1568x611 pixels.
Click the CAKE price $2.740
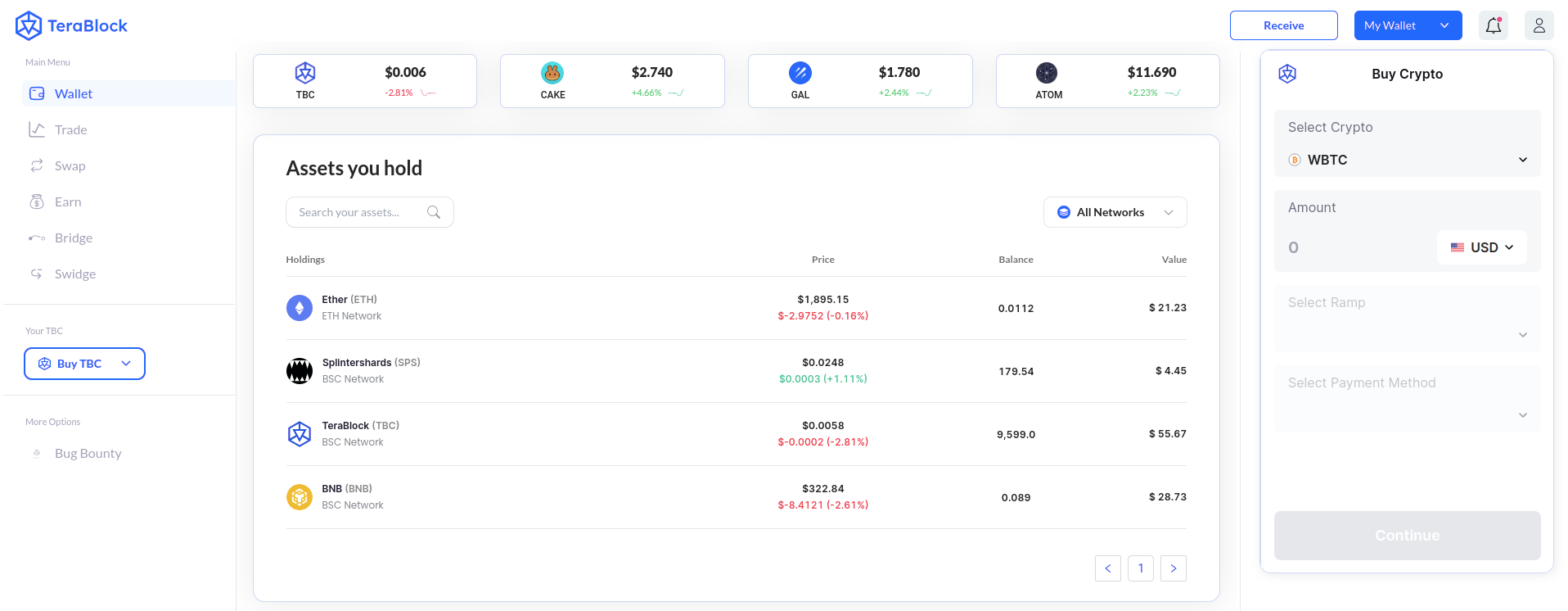coord(652,72)
